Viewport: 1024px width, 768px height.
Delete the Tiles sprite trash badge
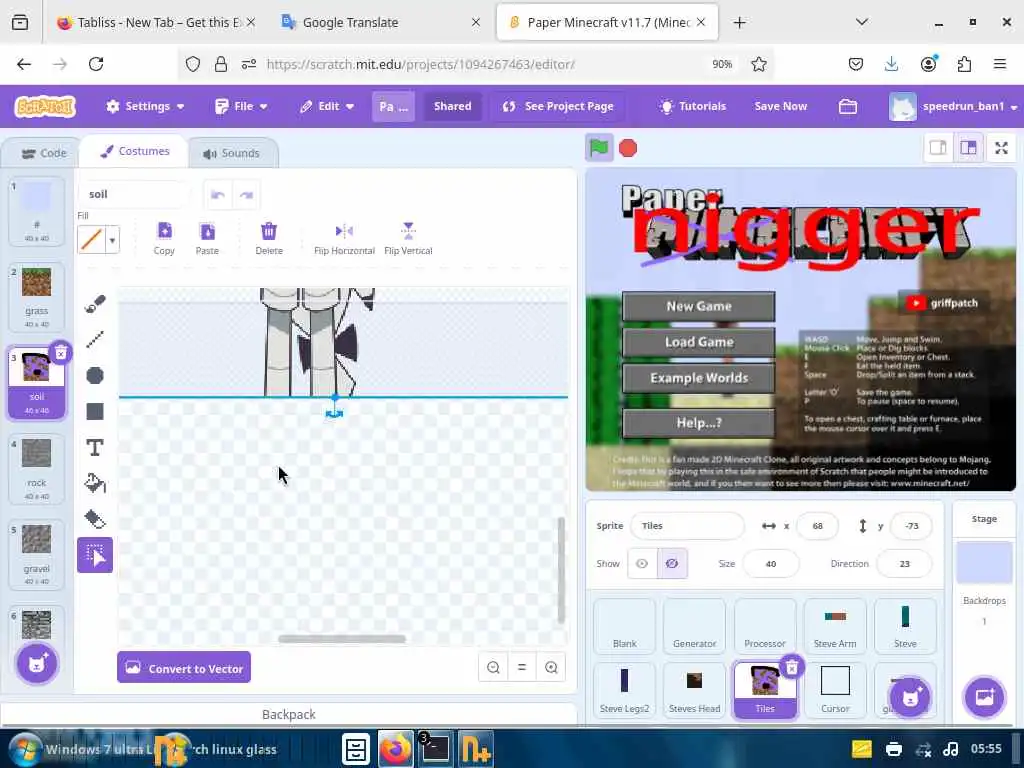792,667
